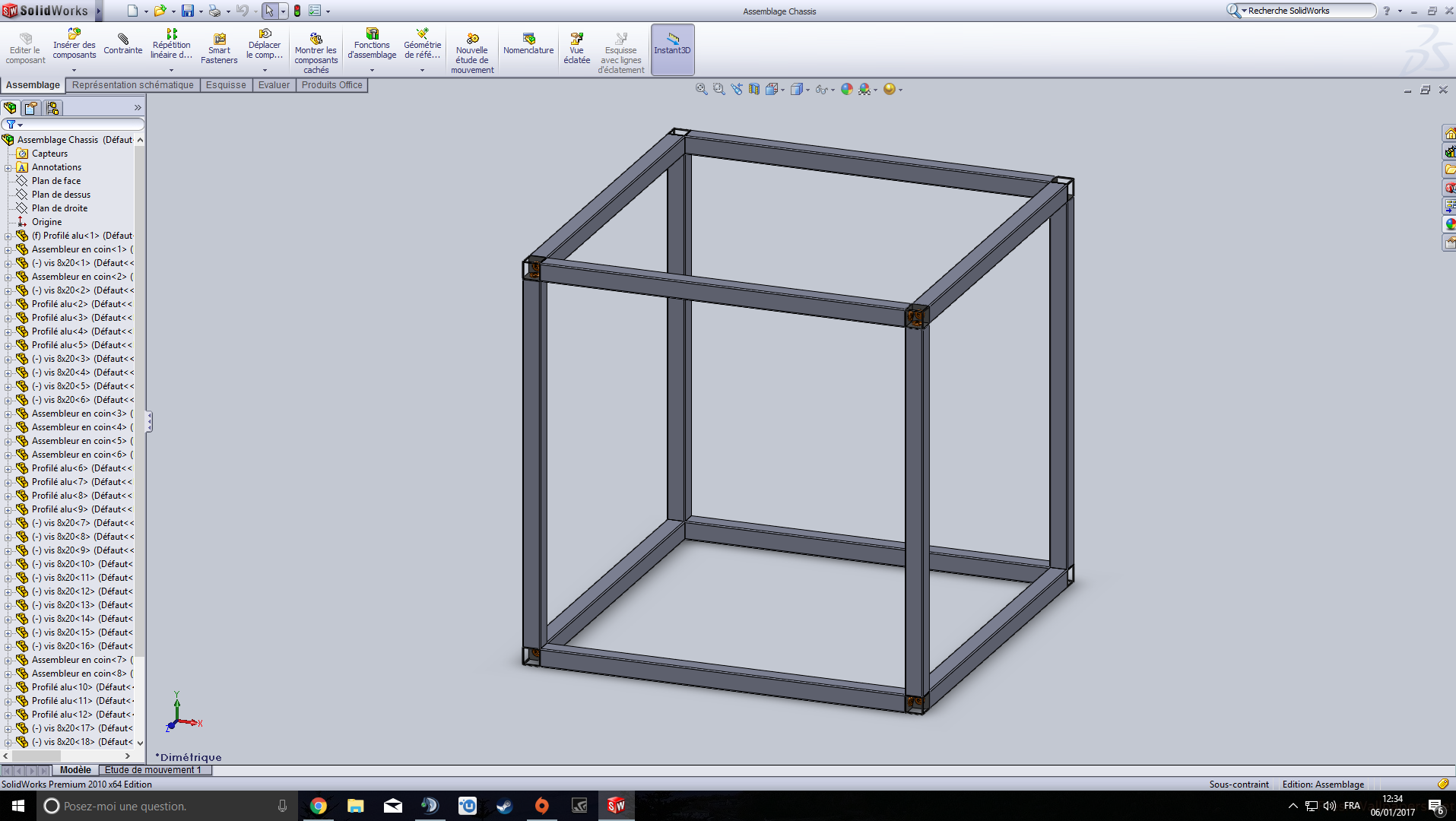Open the edit appearance color icon
Viewport: 1456px width, 821px height.
pos(846,89)
